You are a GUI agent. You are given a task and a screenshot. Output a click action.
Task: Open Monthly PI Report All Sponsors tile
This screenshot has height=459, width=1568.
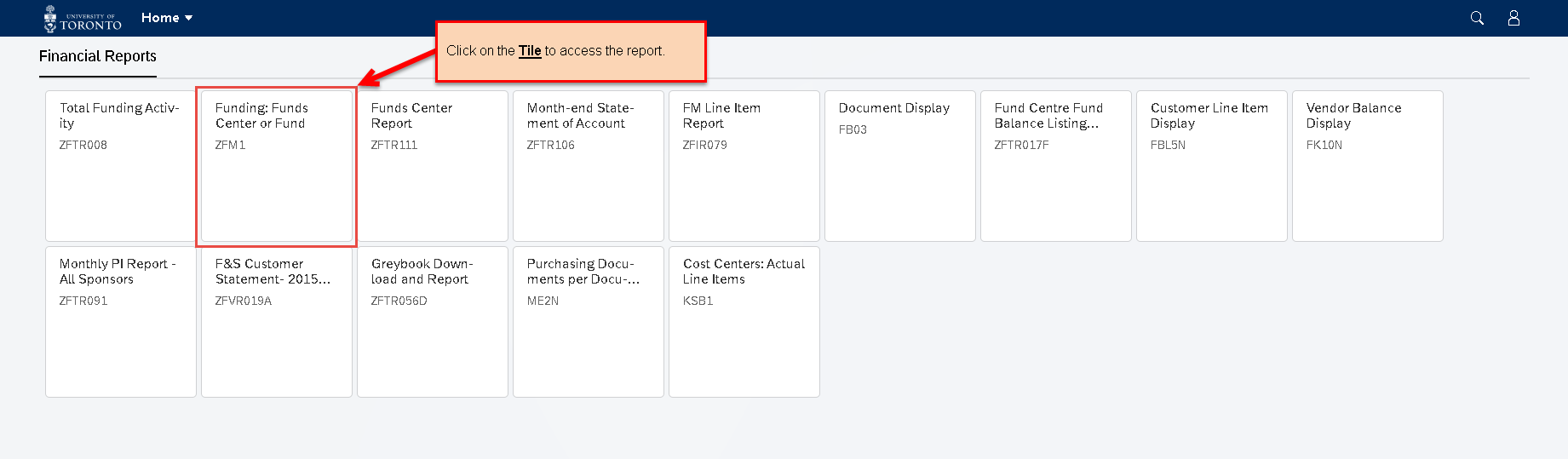coord(121,322)
